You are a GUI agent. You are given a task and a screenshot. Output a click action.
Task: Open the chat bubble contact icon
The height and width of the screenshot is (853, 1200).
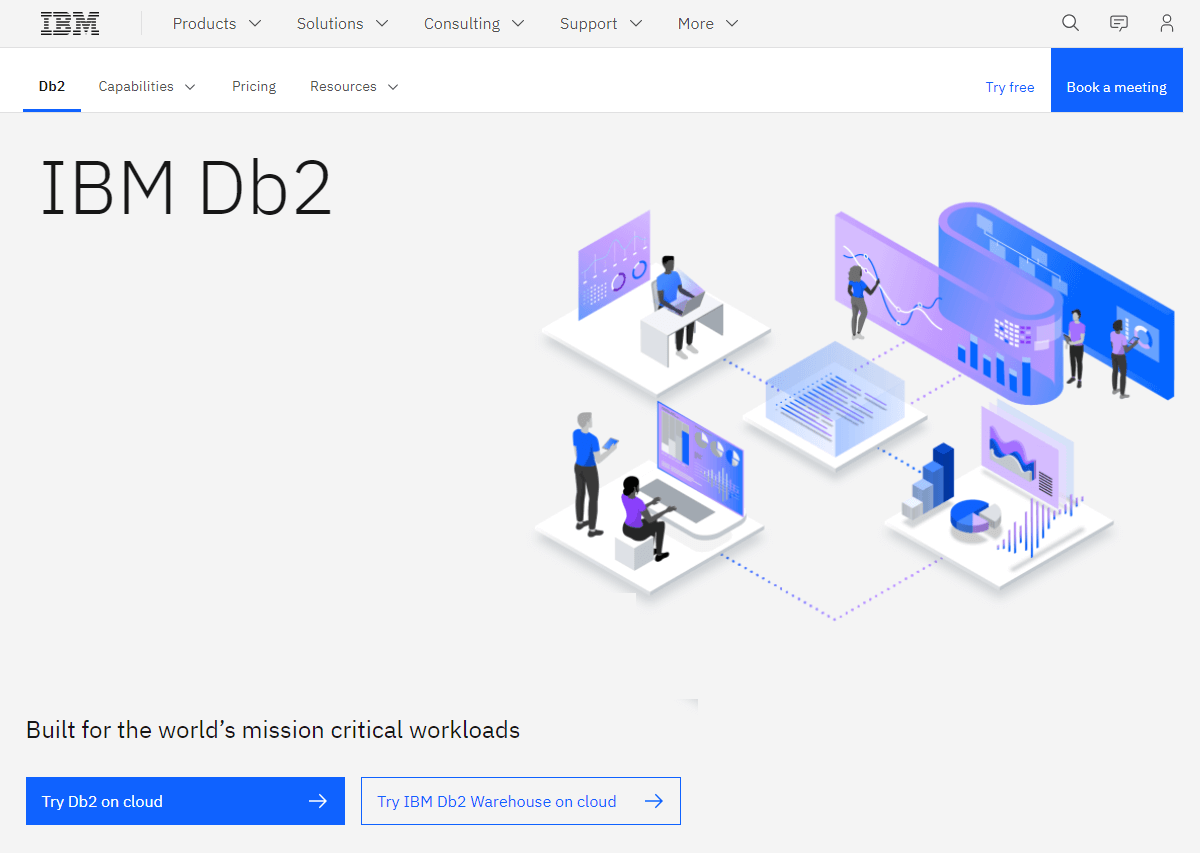(x=1119, y=23)
